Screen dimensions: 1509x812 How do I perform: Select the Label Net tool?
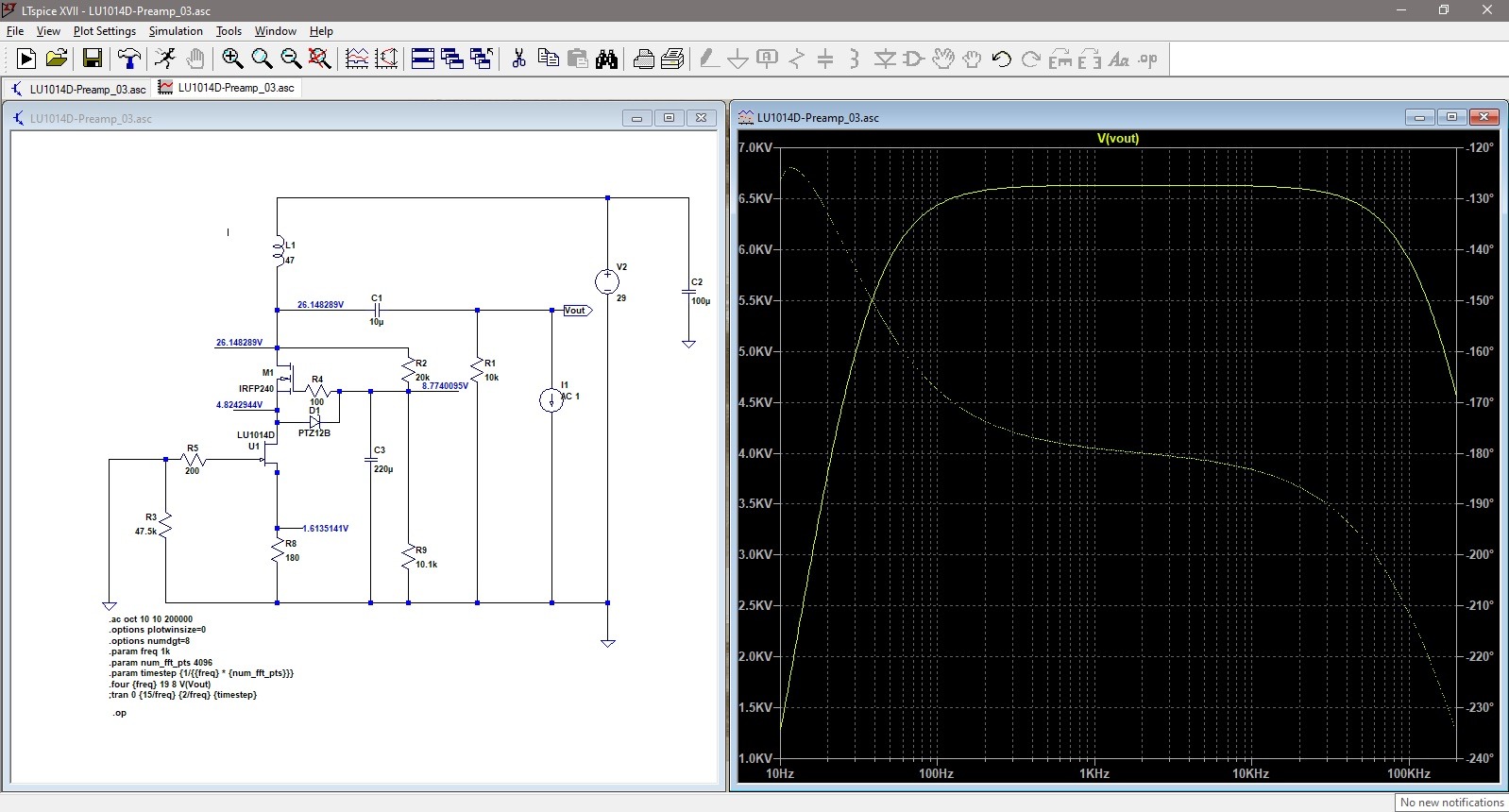767,59
